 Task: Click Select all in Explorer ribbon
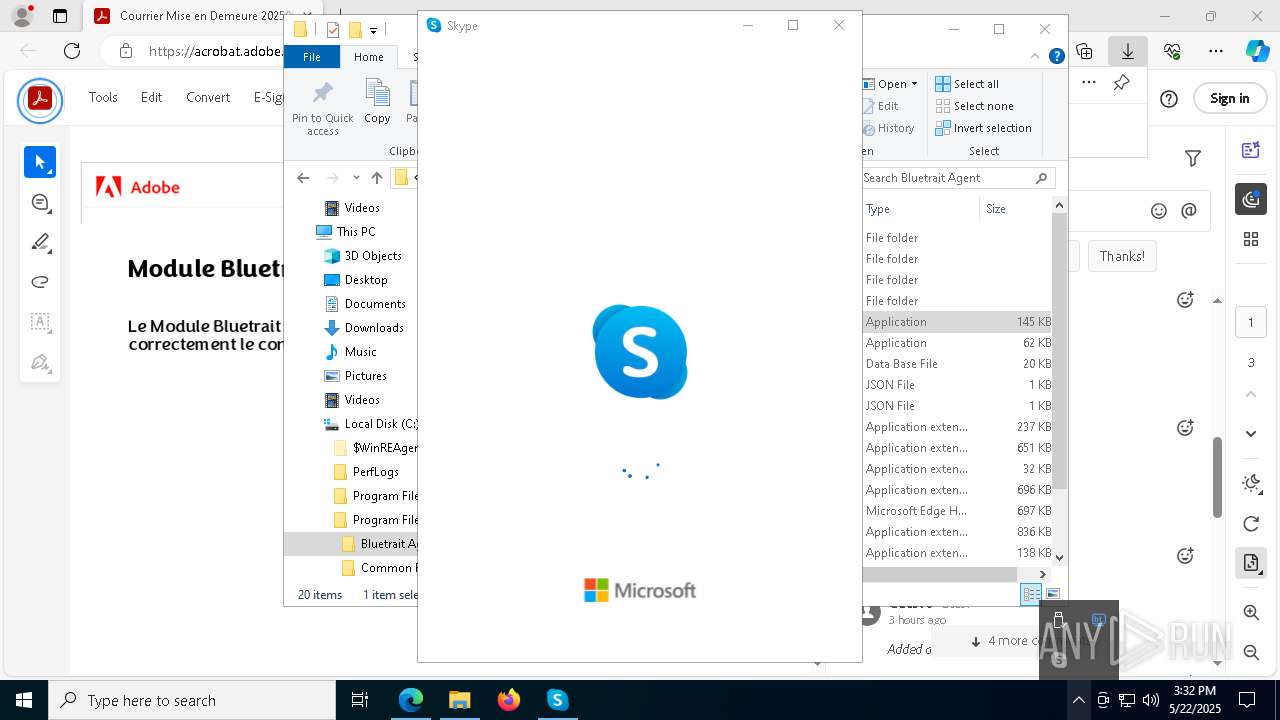[967, 84]
